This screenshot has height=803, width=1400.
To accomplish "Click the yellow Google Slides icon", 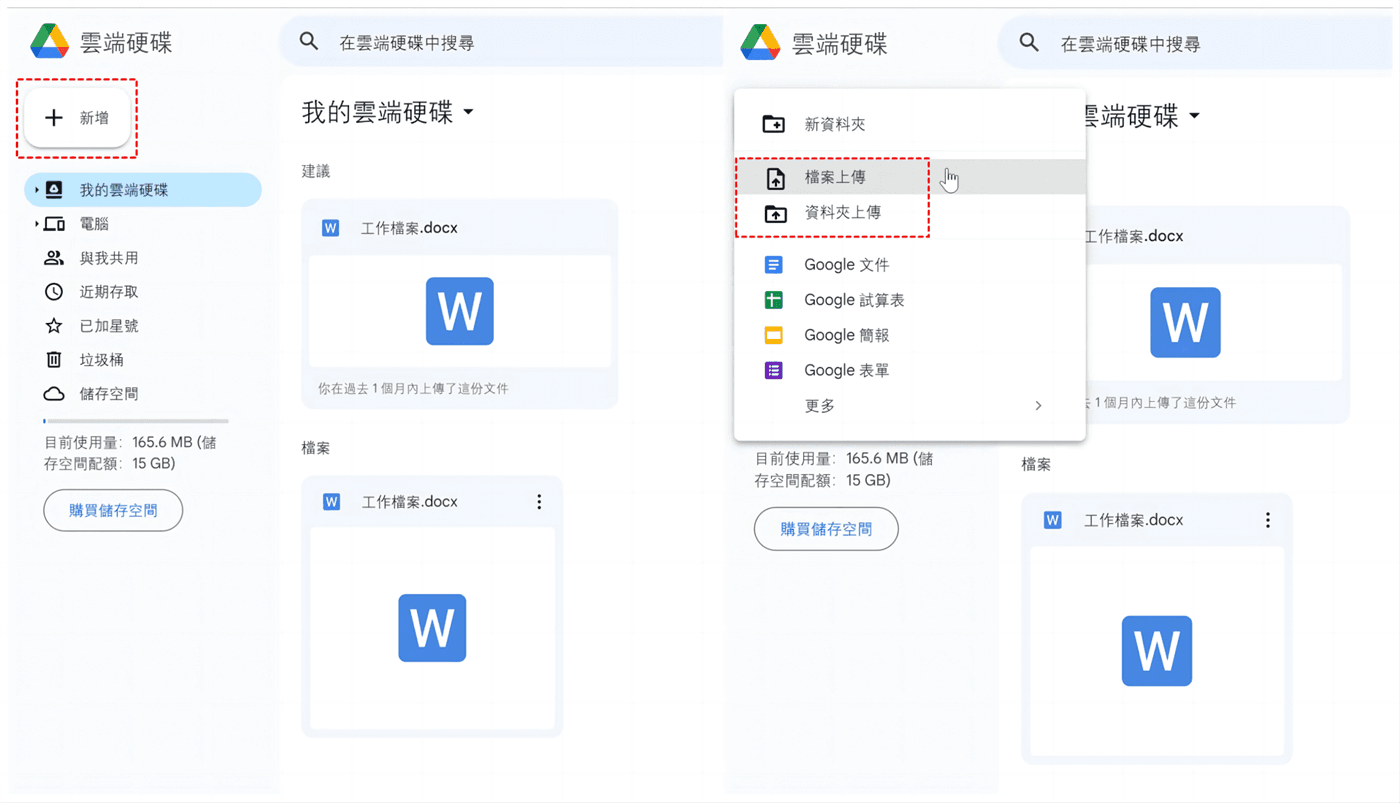I will click(x=773, y=335).
